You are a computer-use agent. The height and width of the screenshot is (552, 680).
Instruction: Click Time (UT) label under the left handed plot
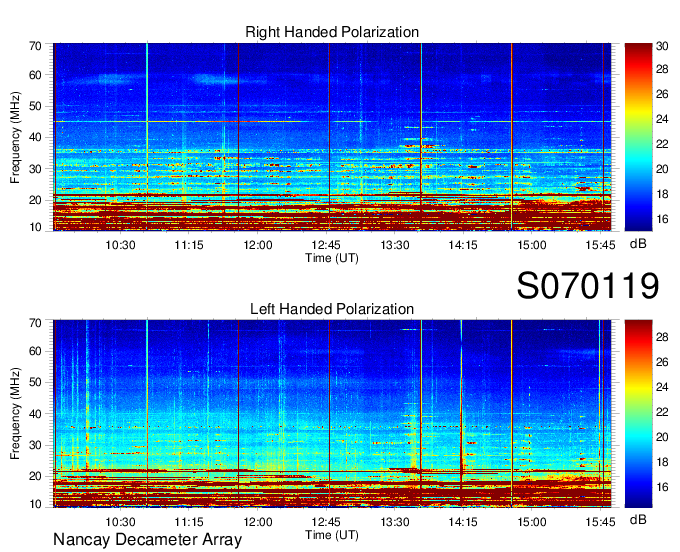click(x=332, y=535)
